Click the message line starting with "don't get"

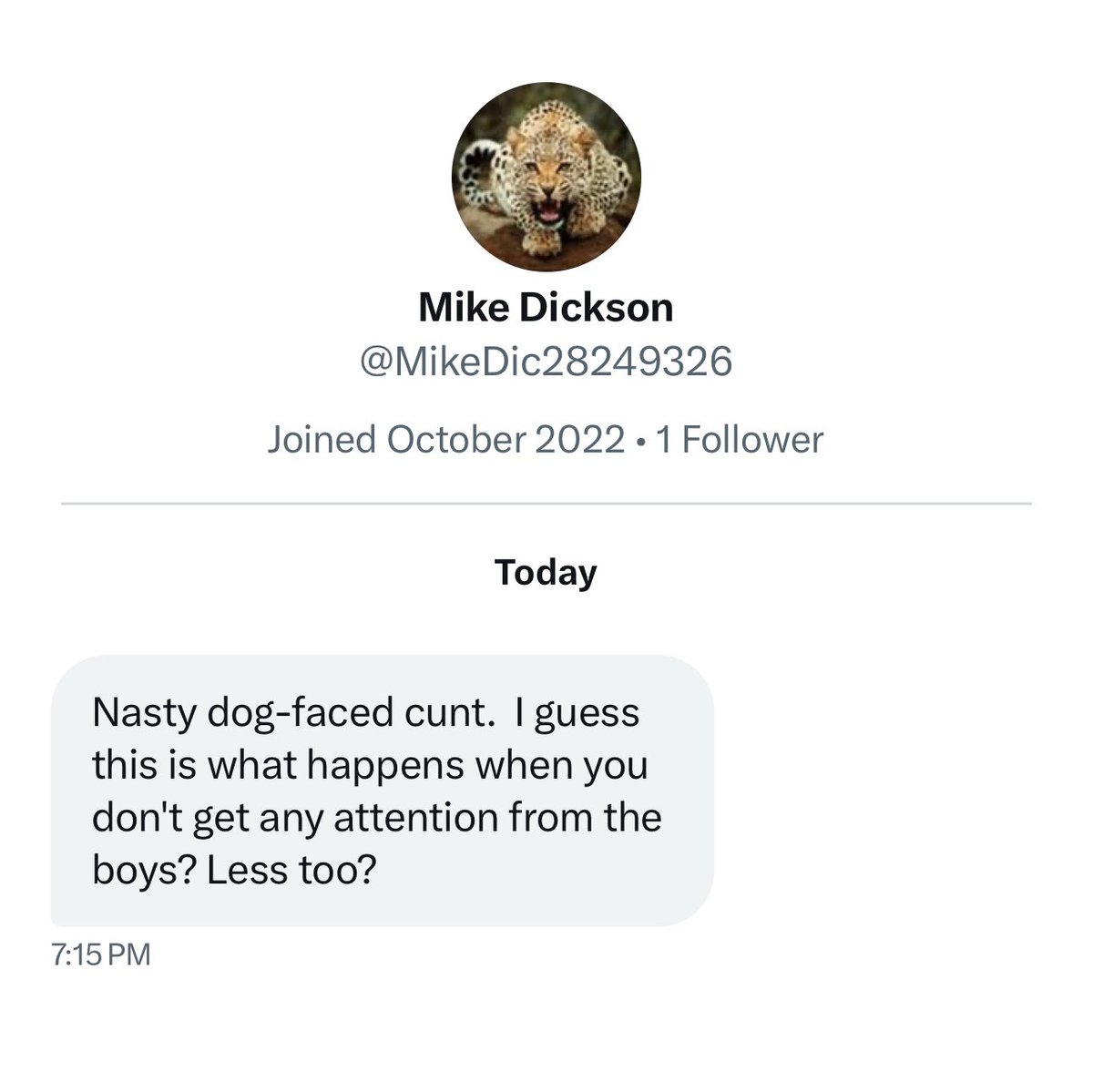tap(376, 817)
